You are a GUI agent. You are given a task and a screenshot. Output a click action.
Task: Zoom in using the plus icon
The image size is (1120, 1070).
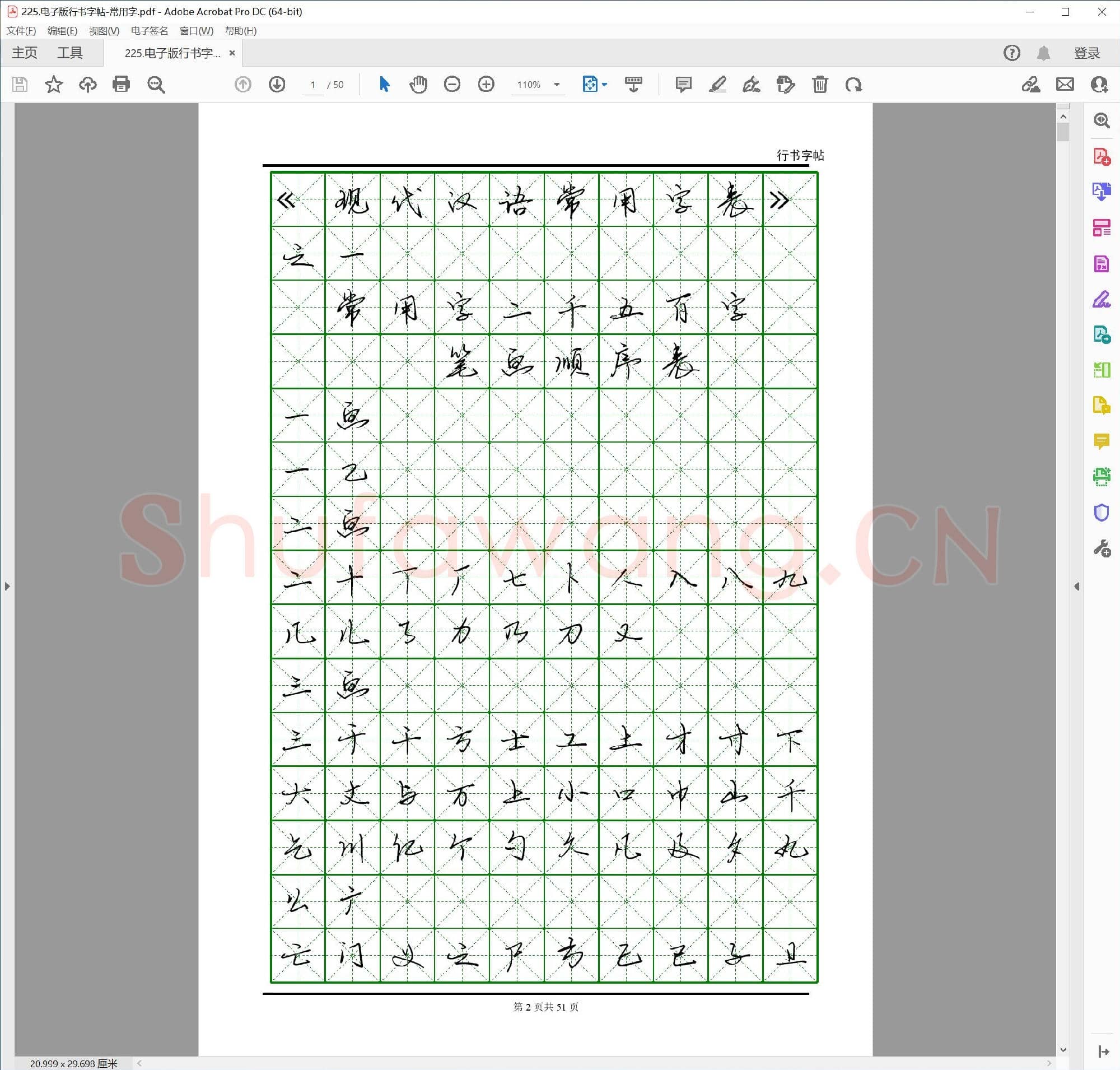coord(486,85)
